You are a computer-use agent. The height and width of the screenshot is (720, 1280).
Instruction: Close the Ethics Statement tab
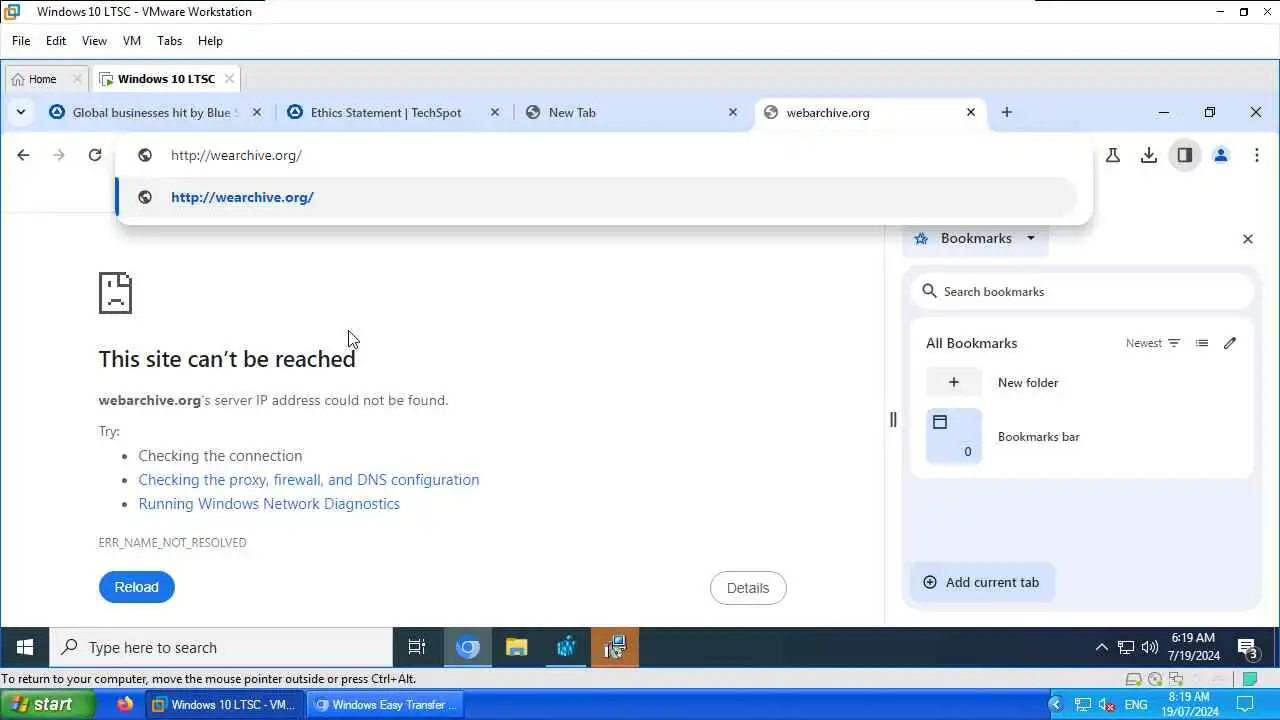tap(494, 112)
